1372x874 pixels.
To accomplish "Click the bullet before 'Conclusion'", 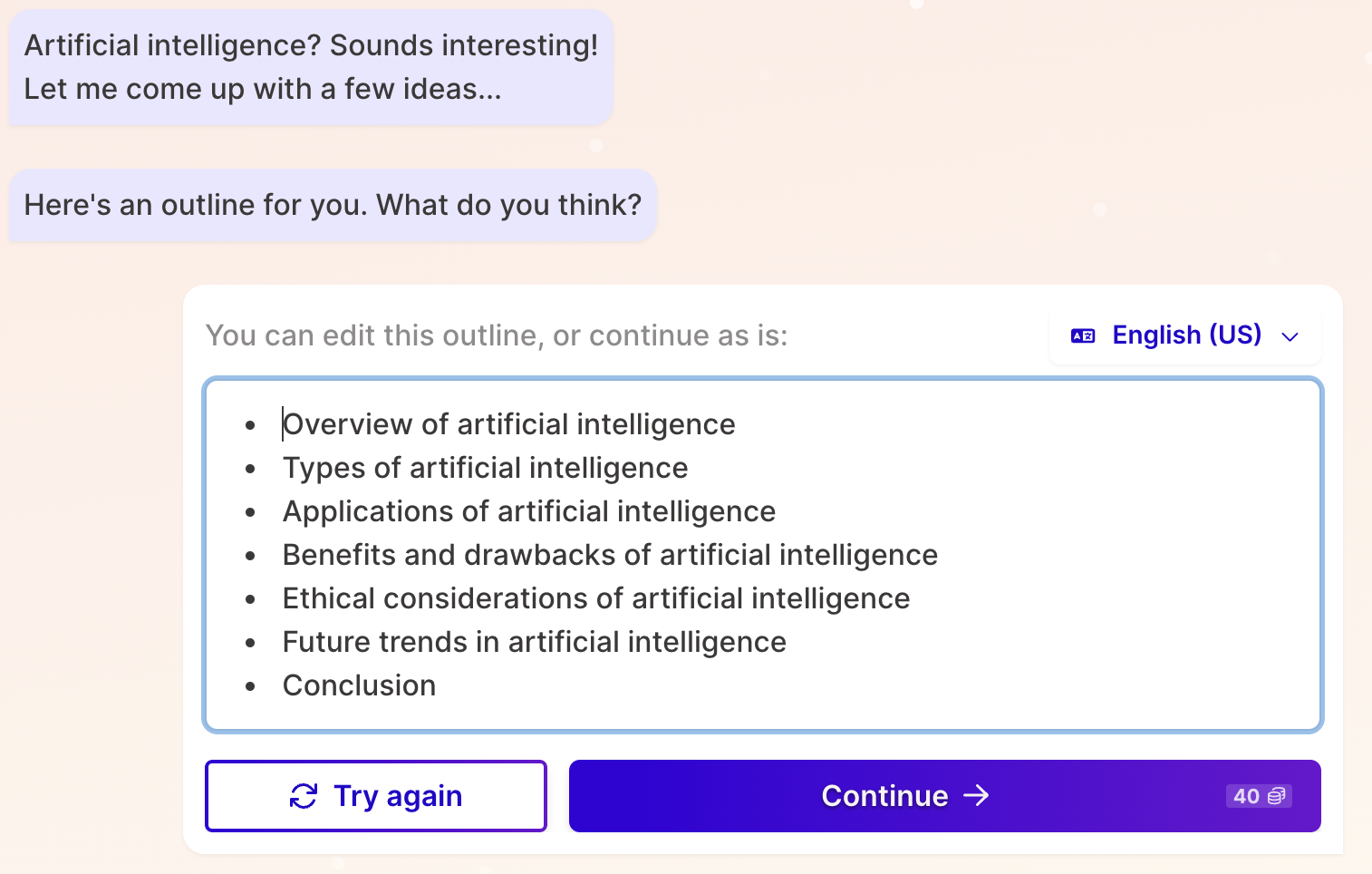I will point(250,686).
